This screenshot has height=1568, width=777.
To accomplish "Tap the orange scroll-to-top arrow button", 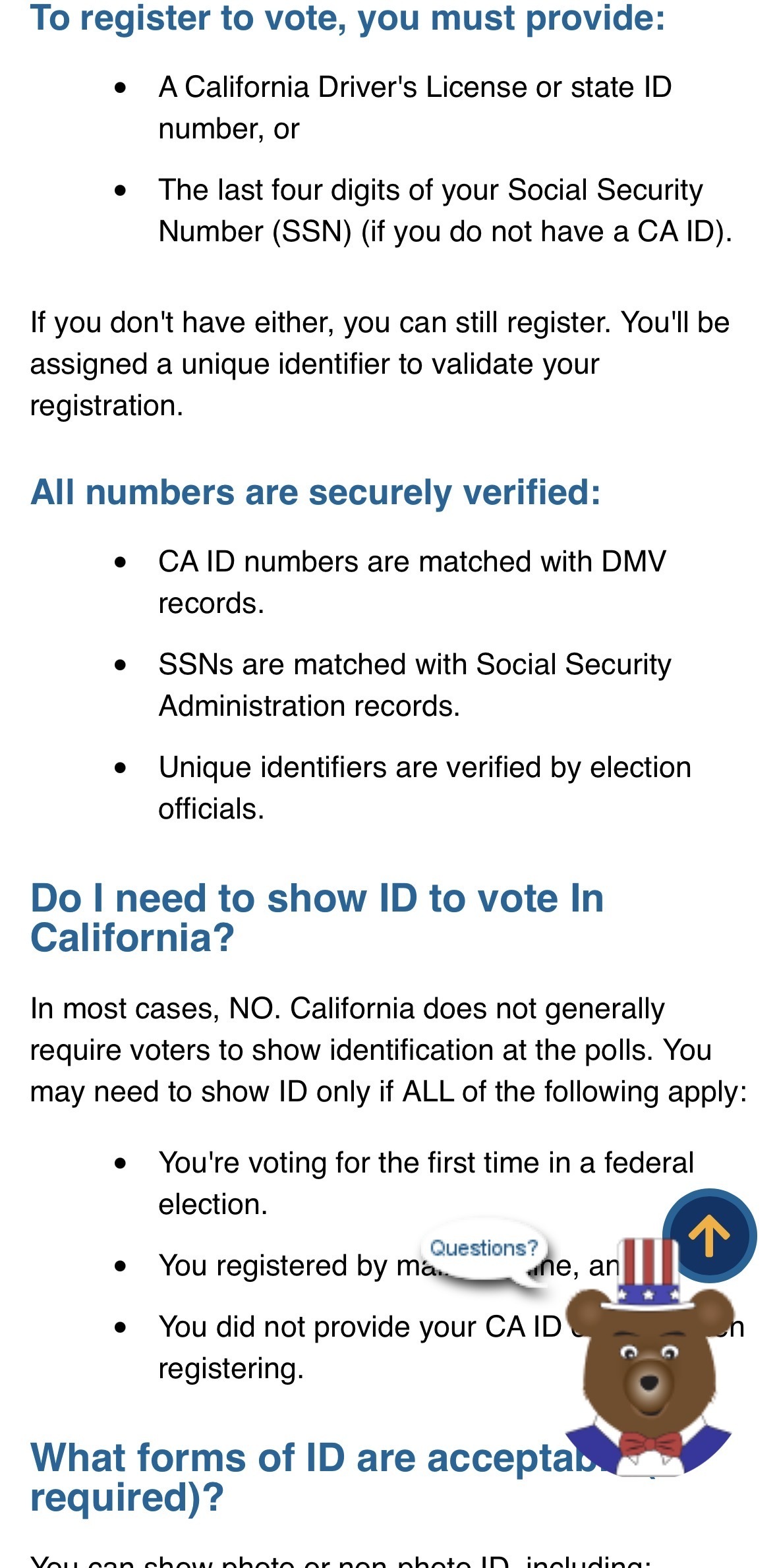I will (x=709, y=1236).
